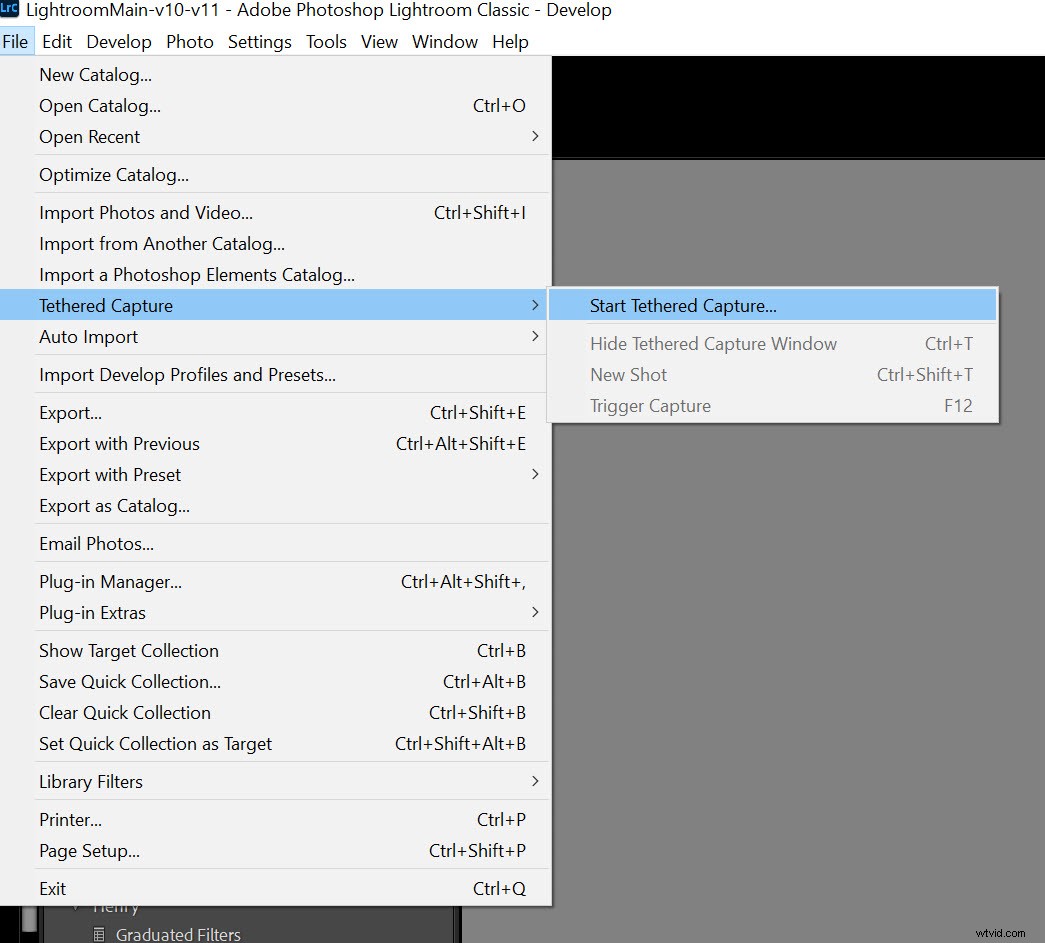Image resolution: width=1045 pixels, height=943 pixels.
Task: Choose Open Catalog menu entry
Action: click(x=275, y=105)
